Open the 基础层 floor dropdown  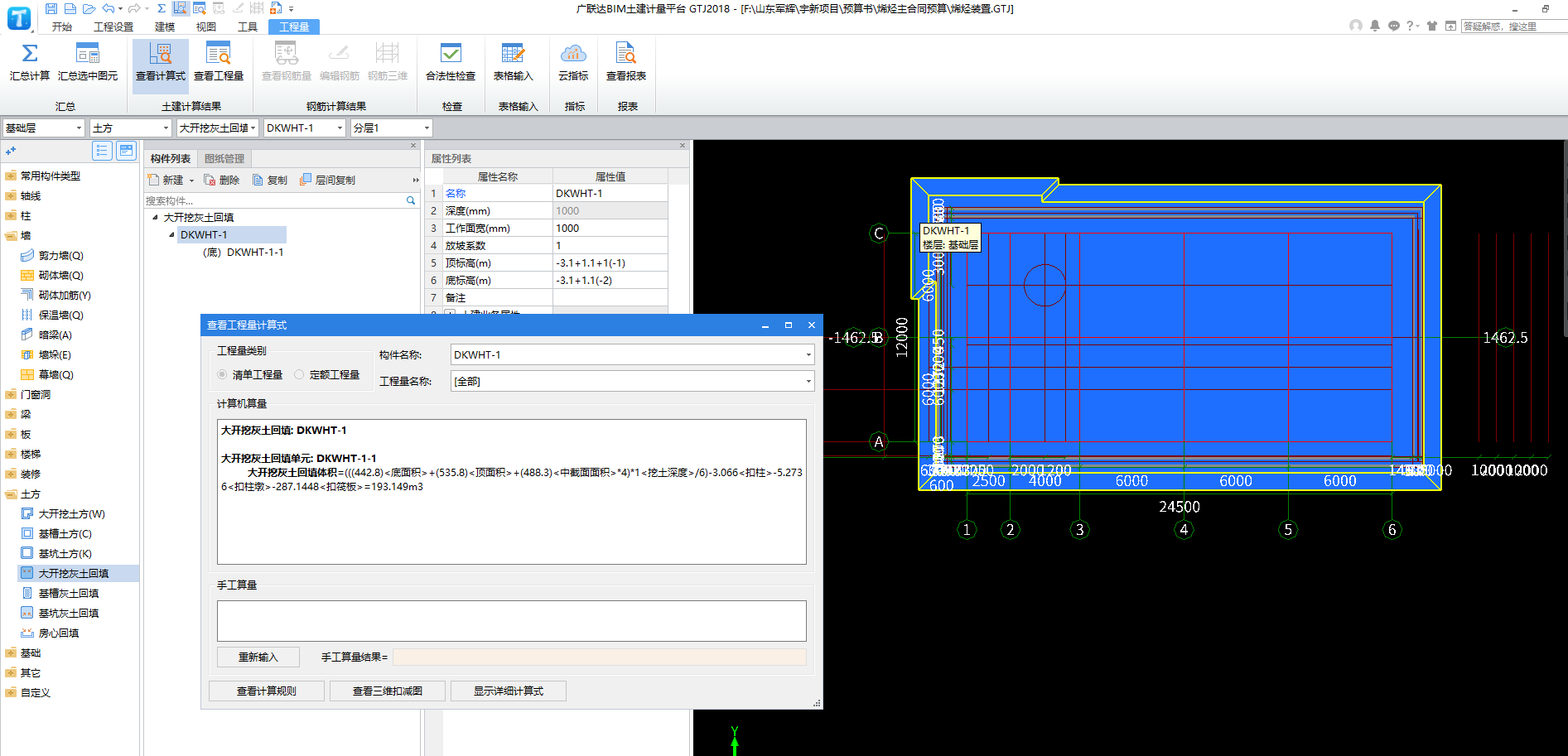tap(80, 128)
